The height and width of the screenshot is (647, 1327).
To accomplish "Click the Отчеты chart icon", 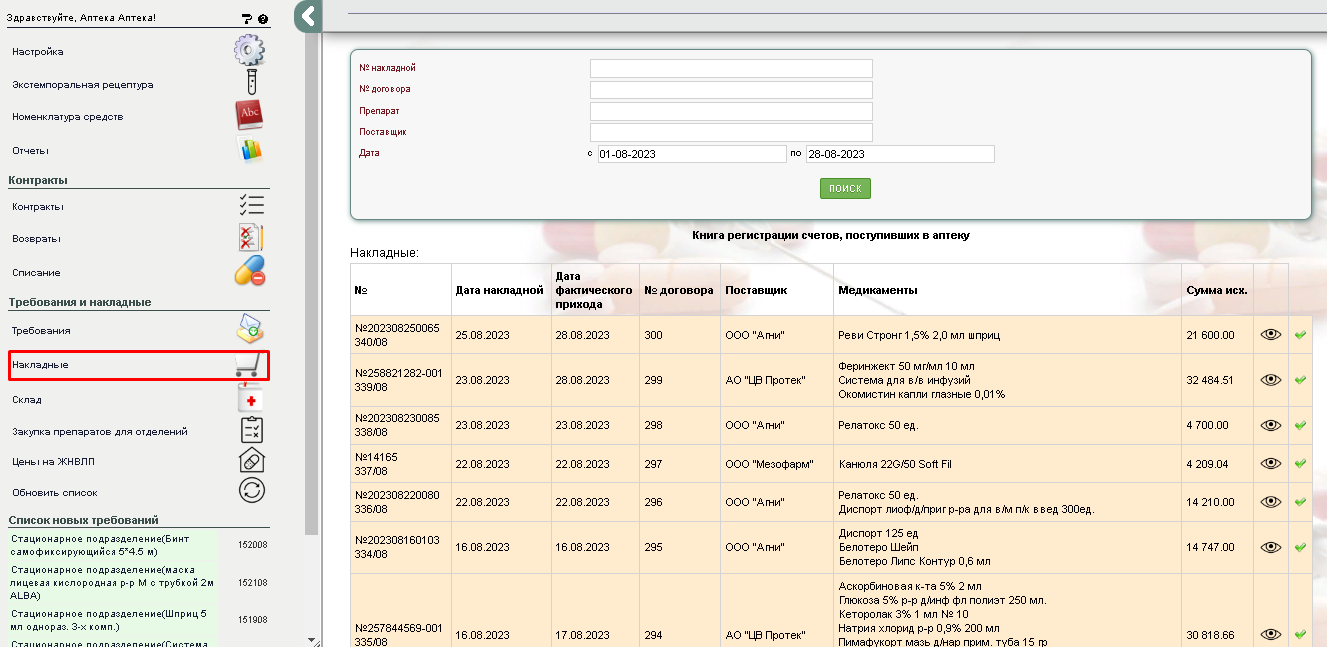I will 249,150.
